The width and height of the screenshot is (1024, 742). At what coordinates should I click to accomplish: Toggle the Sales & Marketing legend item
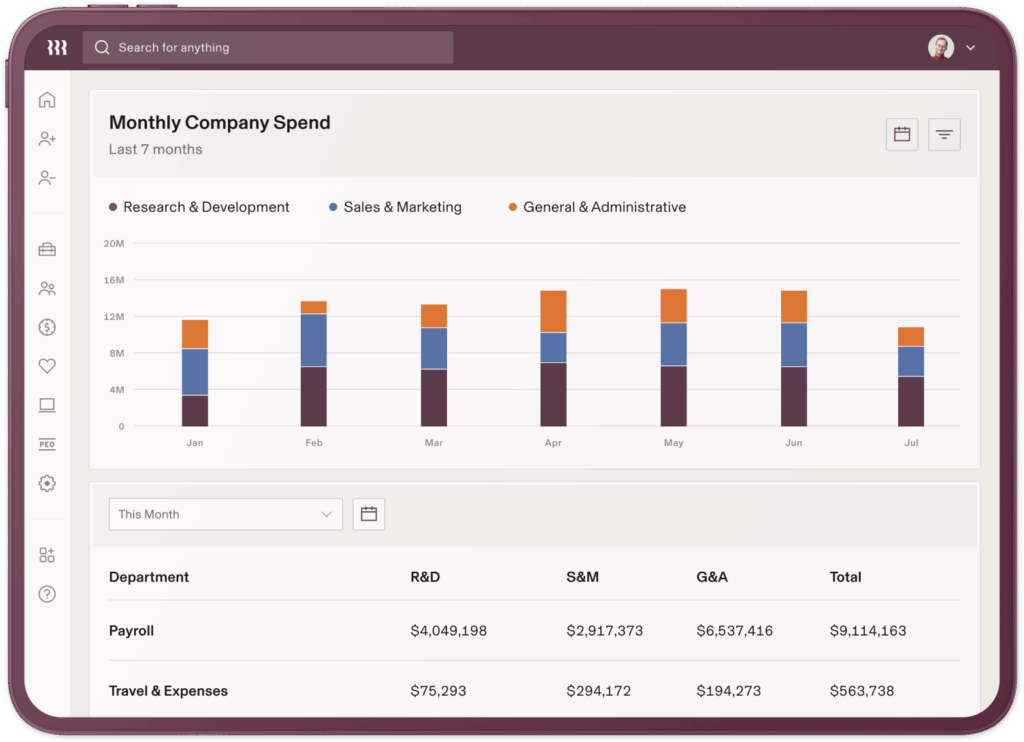coord(401,207)
